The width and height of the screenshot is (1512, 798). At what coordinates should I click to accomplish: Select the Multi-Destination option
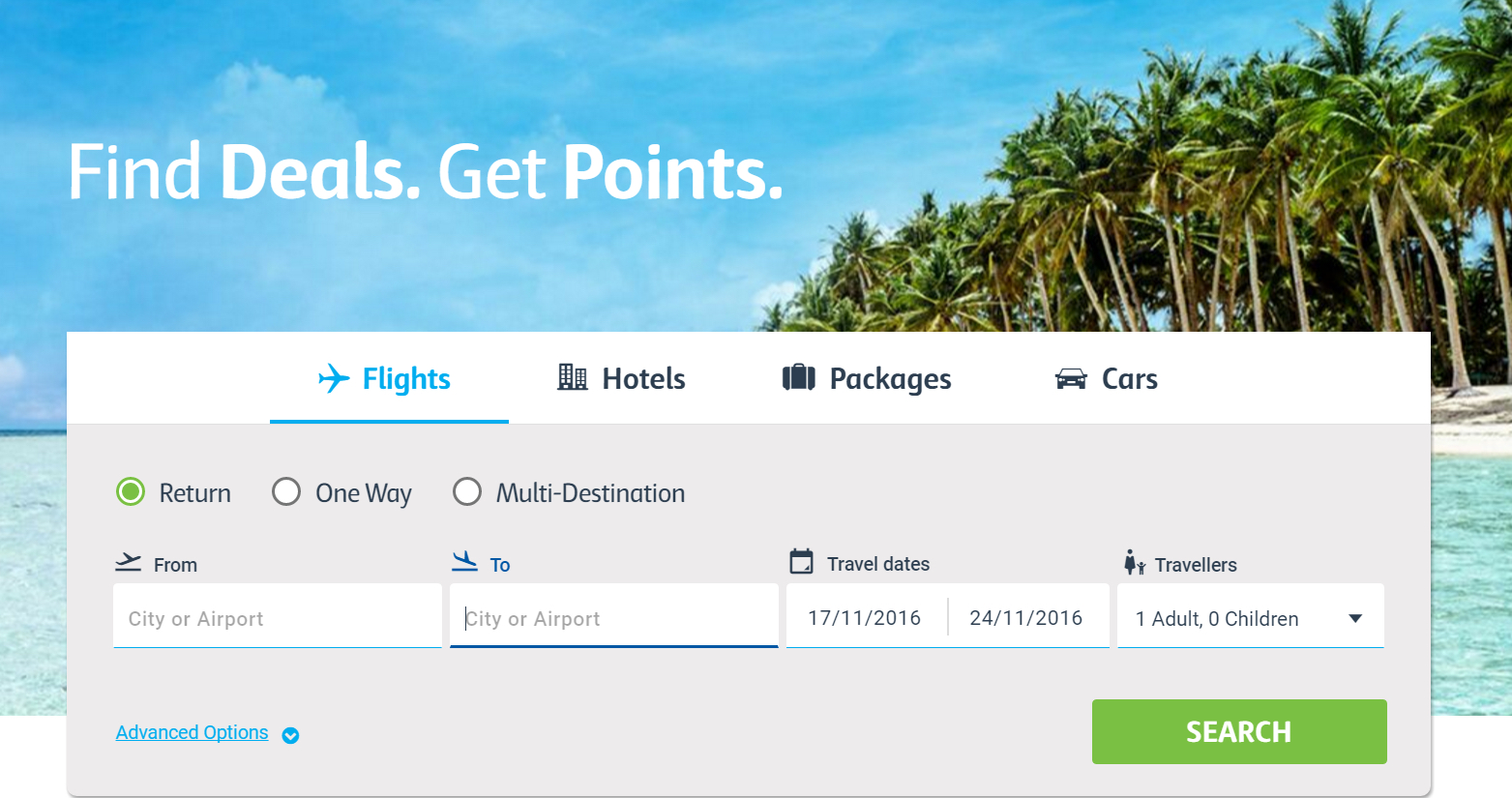(x=467, y=491)
